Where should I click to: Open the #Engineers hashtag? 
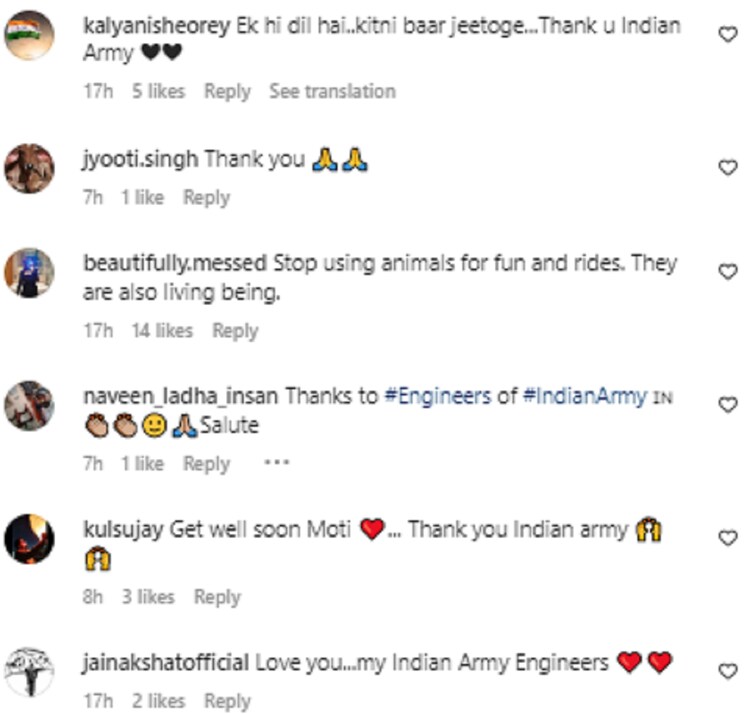pos(437,396)
